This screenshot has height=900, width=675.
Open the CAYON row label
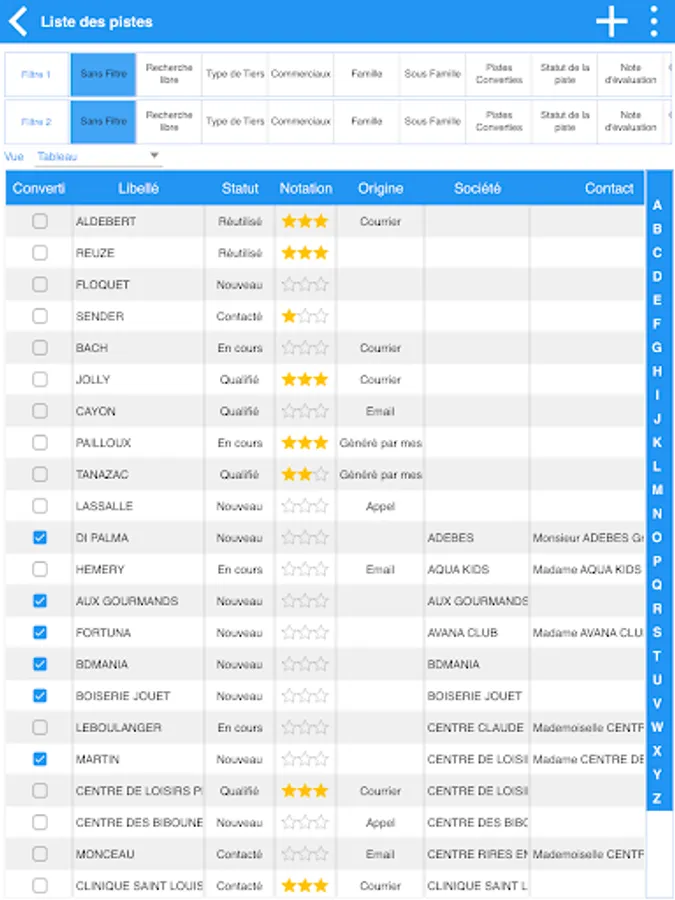[95, 412]
